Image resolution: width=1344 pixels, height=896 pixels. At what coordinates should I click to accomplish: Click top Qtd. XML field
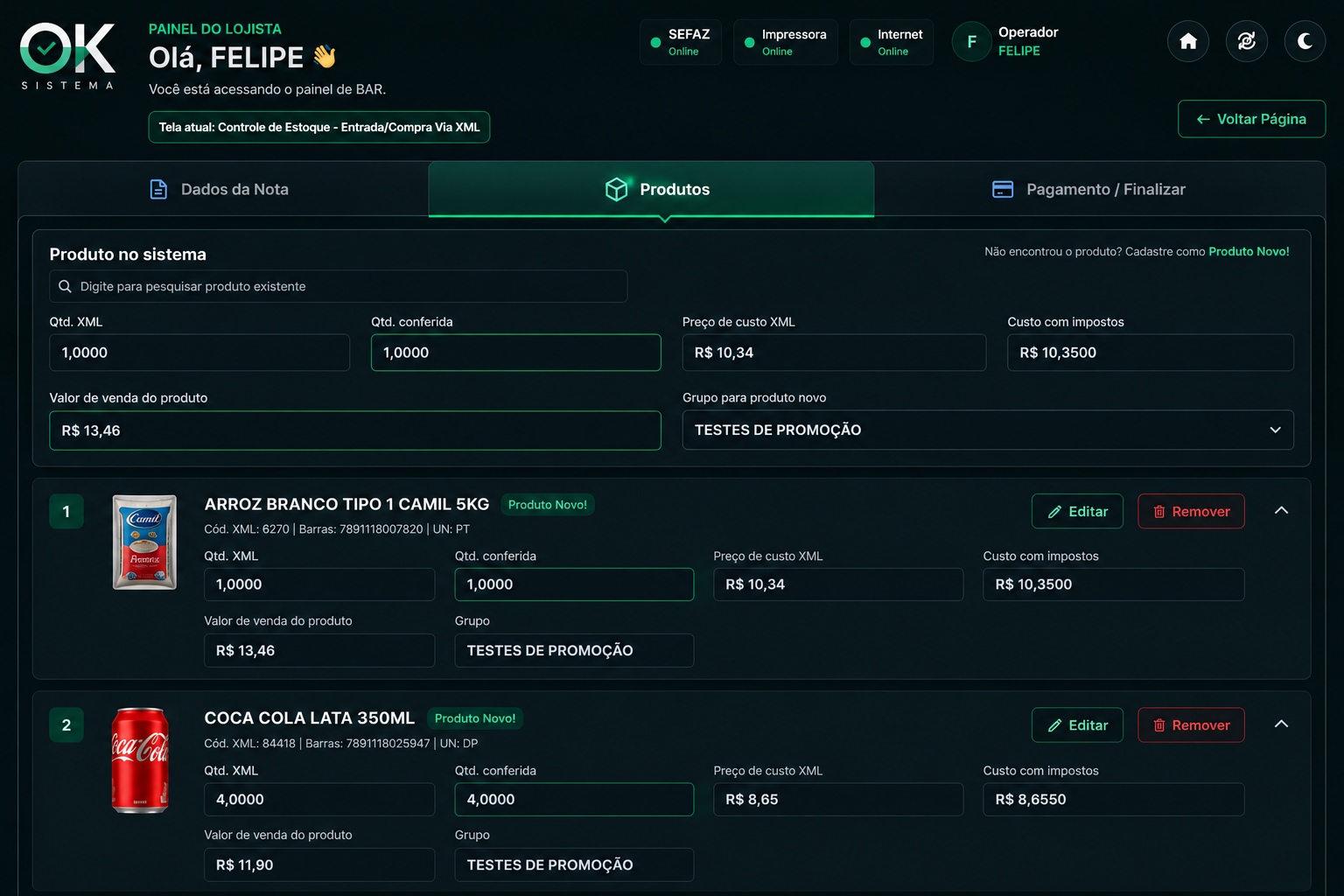(199, 353)
